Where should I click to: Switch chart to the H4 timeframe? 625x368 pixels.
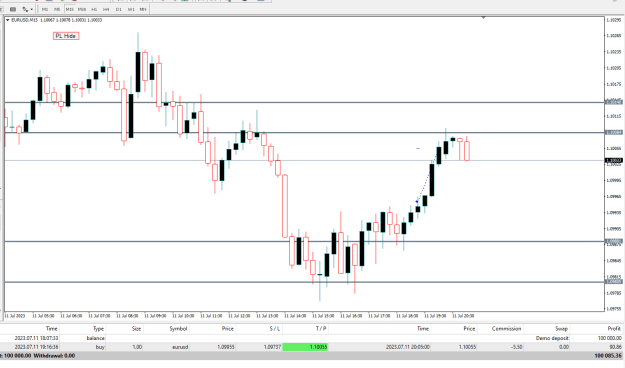106,9
